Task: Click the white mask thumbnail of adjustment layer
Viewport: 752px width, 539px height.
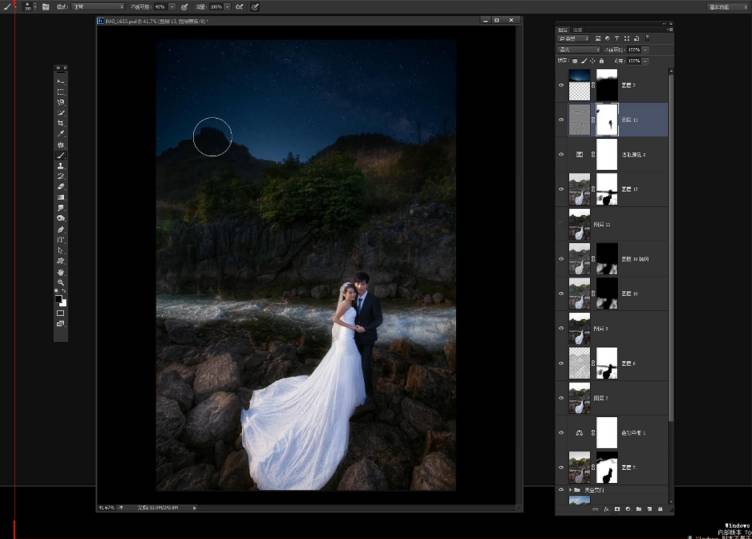Action: click(606, 154)
